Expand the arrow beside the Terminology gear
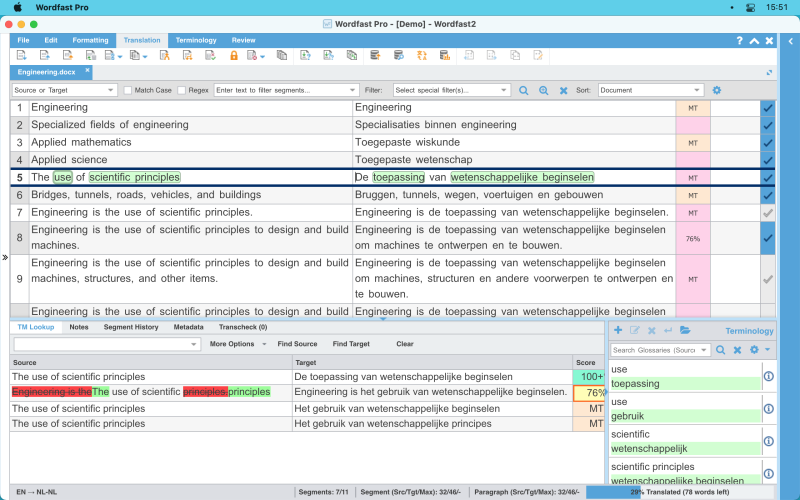800x500 pixels. [x=767, y=350]
